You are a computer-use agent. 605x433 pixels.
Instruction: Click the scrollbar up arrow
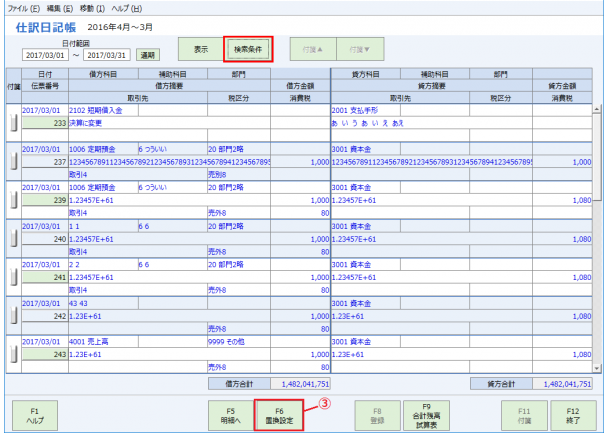pyautogui.click(x=597, y=110)
